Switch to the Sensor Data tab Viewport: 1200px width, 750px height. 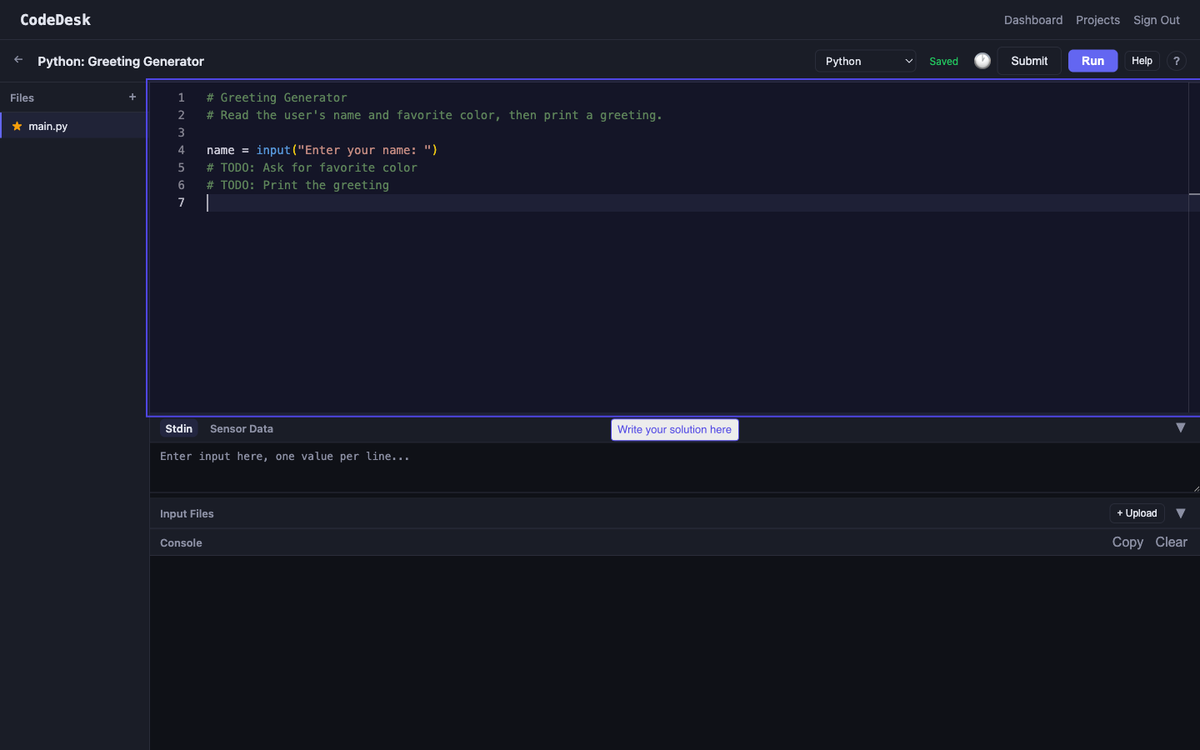pos(241,428)
